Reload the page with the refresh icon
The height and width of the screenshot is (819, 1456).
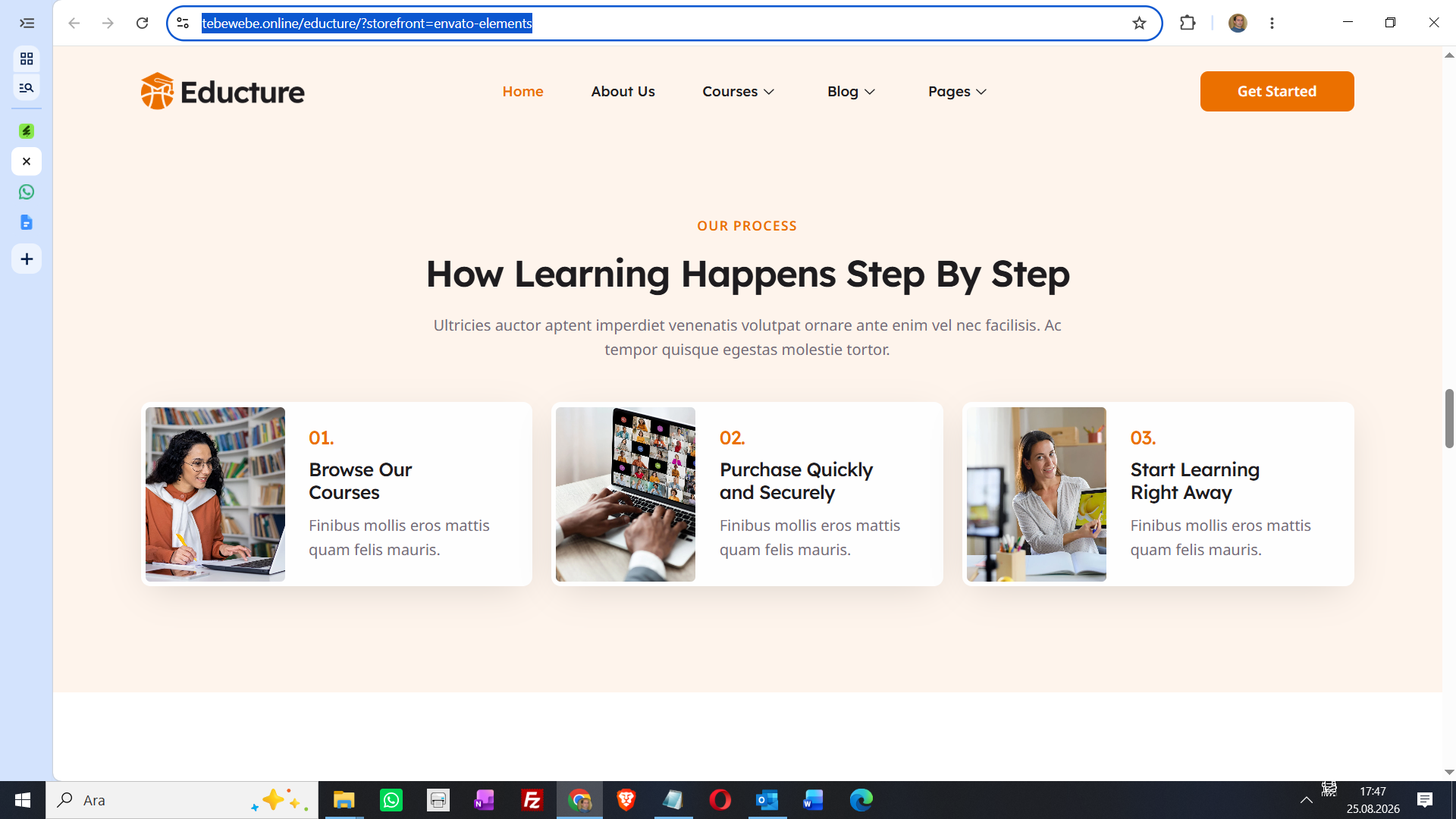(x=142, y=23)
